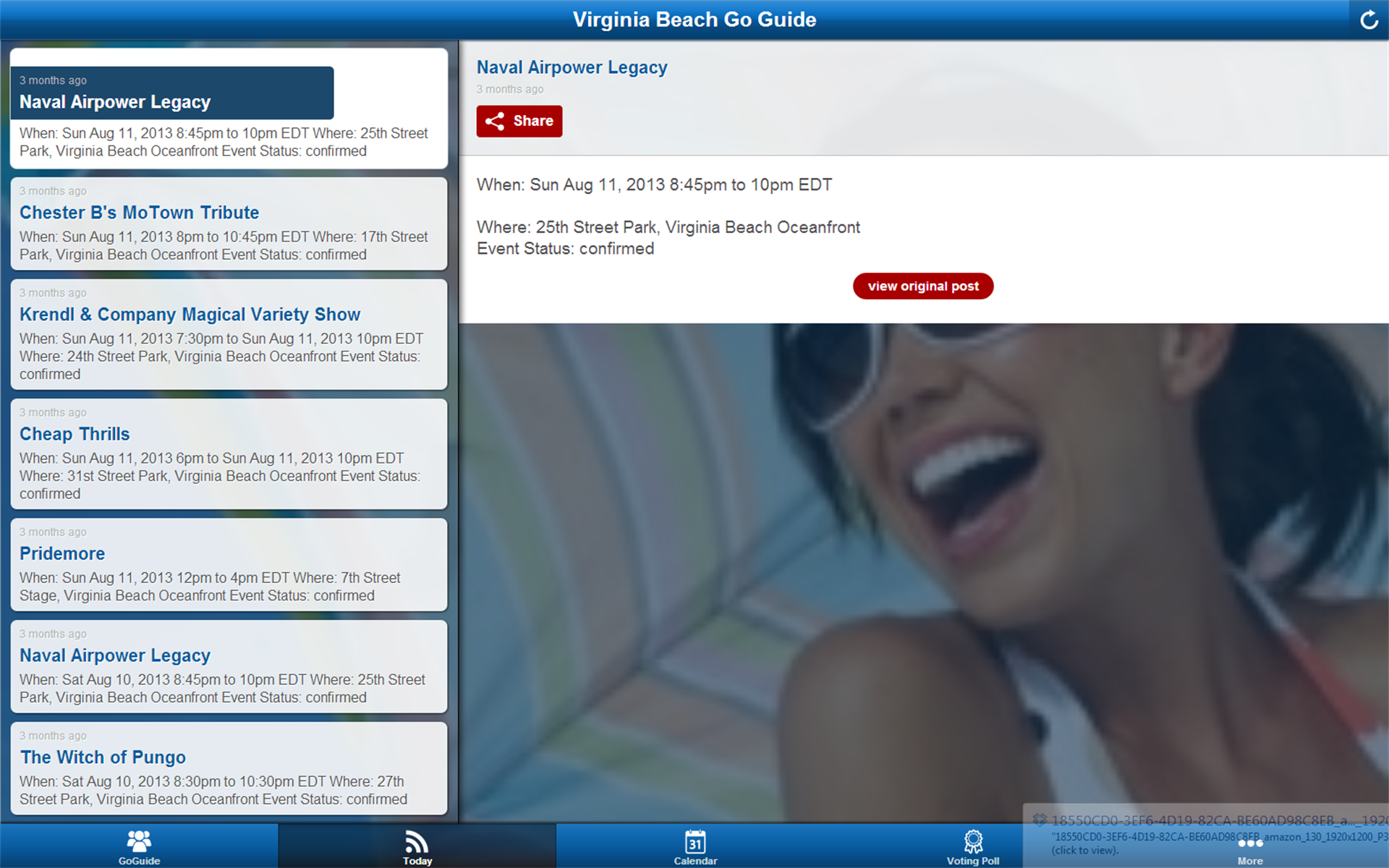Image resolution: width=1389 pixels, height=868 pixels.
Task: Open The Witch of Pungo event
Action: 229,768
